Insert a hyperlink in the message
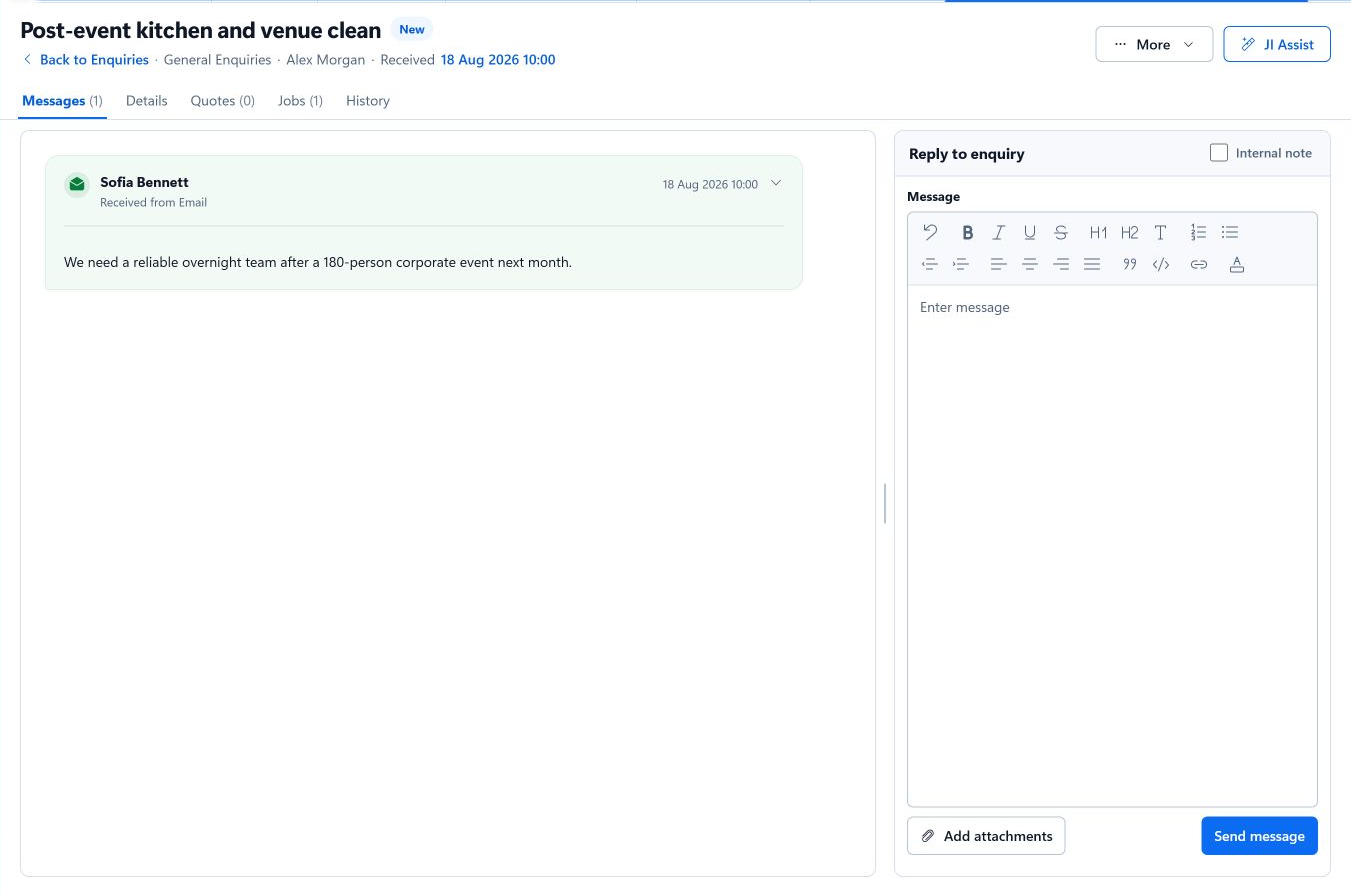 pos(1198,264)
